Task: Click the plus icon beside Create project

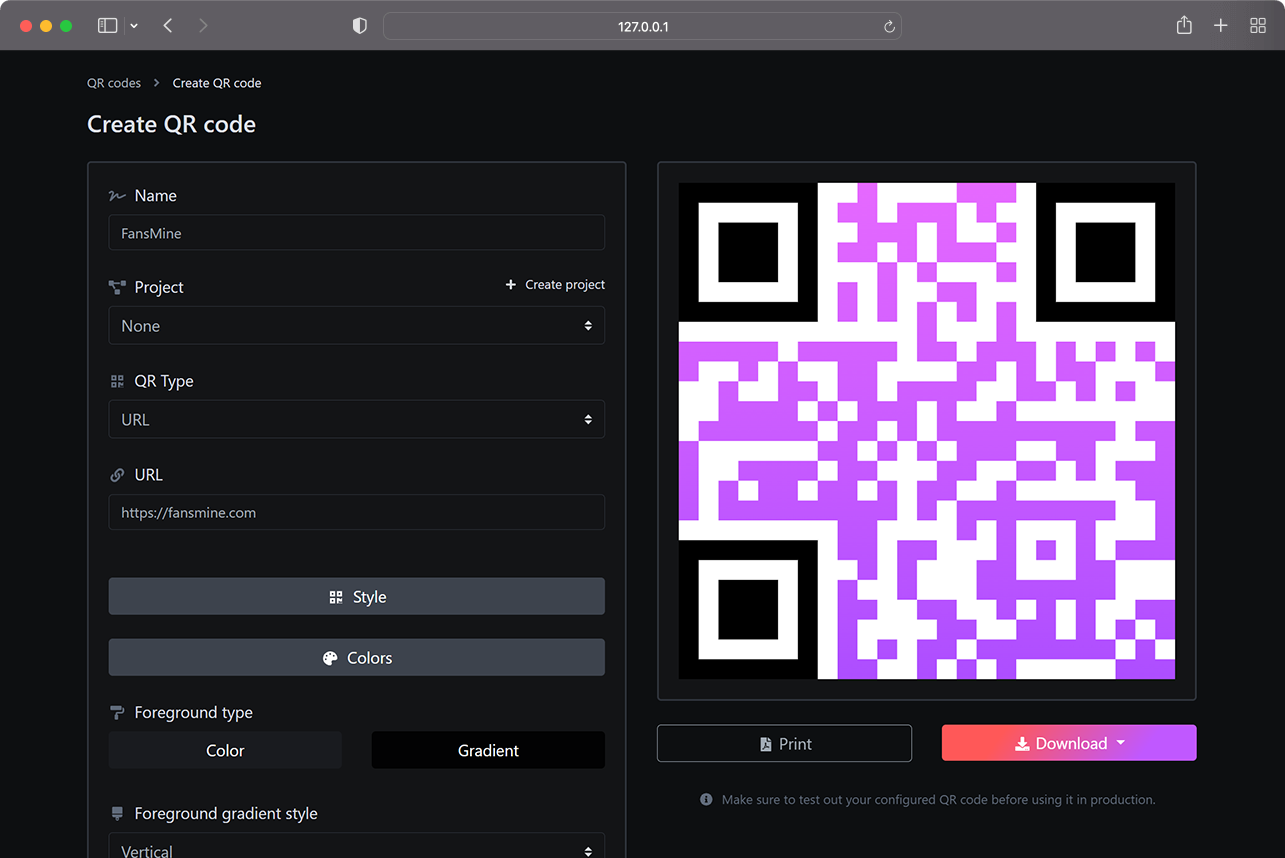Action: tap(511, 285)
